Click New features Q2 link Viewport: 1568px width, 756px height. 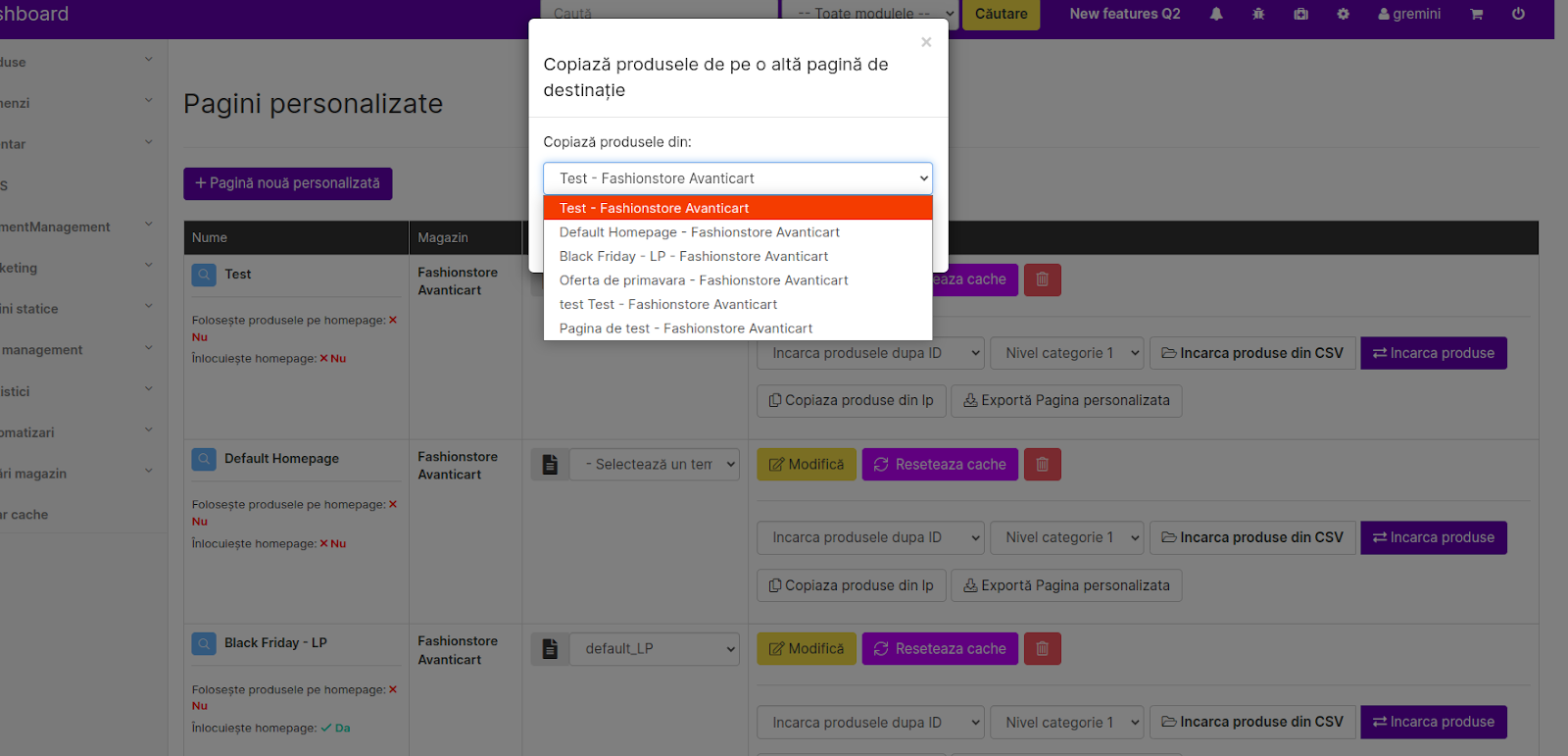1125,14
